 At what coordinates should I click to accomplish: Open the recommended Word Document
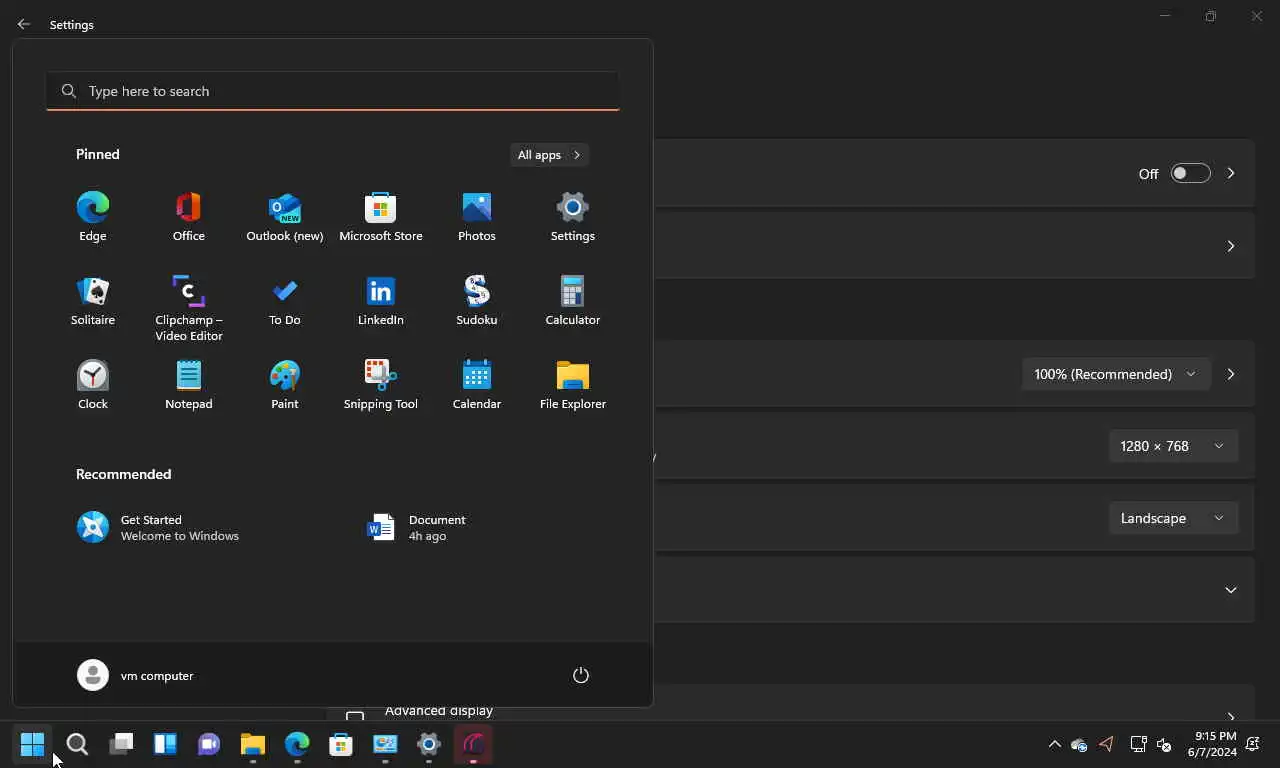[418, 527]
